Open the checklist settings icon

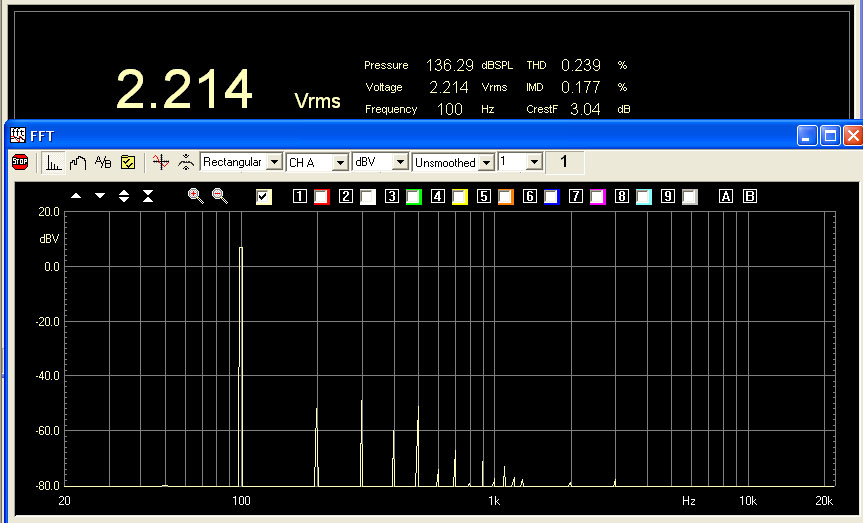tap(128, 162)
